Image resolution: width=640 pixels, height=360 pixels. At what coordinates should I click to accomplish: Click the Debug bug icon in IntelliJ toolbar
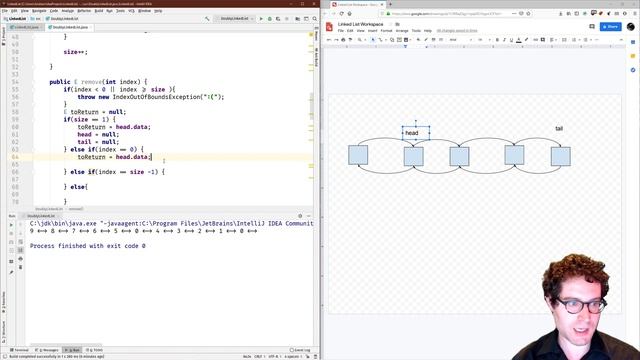[x=269, y=19]
